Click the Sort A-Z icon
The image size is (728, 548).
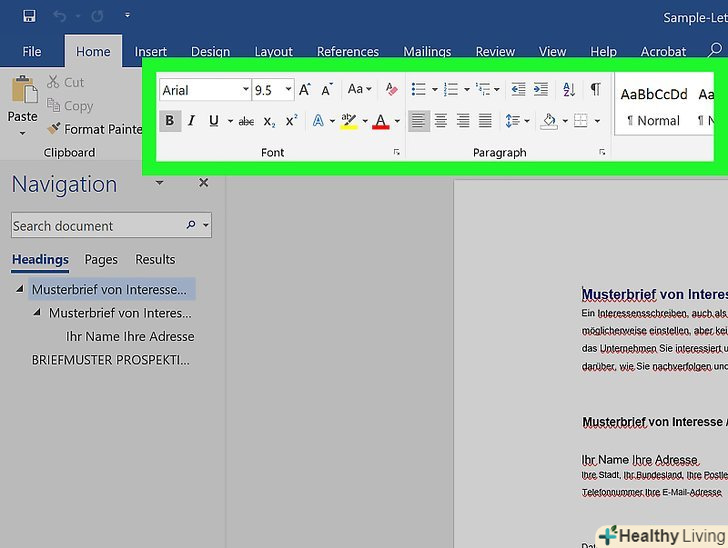click(x=569, y=89)
